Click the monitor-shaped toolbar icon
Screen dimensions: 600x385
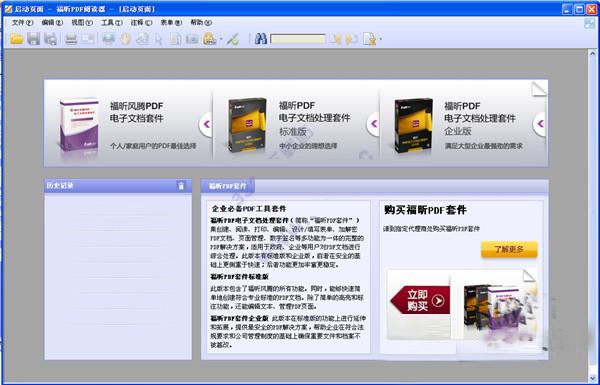(x=108, y=39)
